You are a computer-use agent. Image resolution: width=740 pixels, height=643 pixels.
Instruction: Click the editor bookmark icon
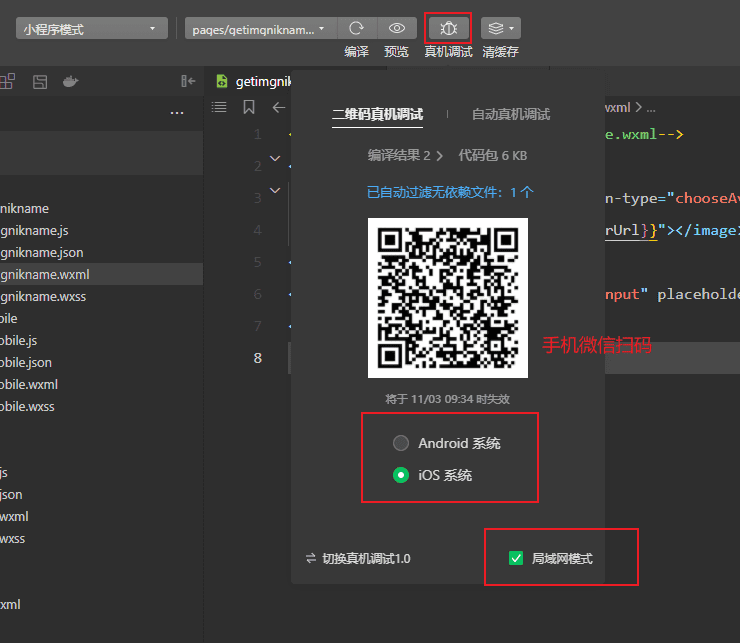(249, 107)
